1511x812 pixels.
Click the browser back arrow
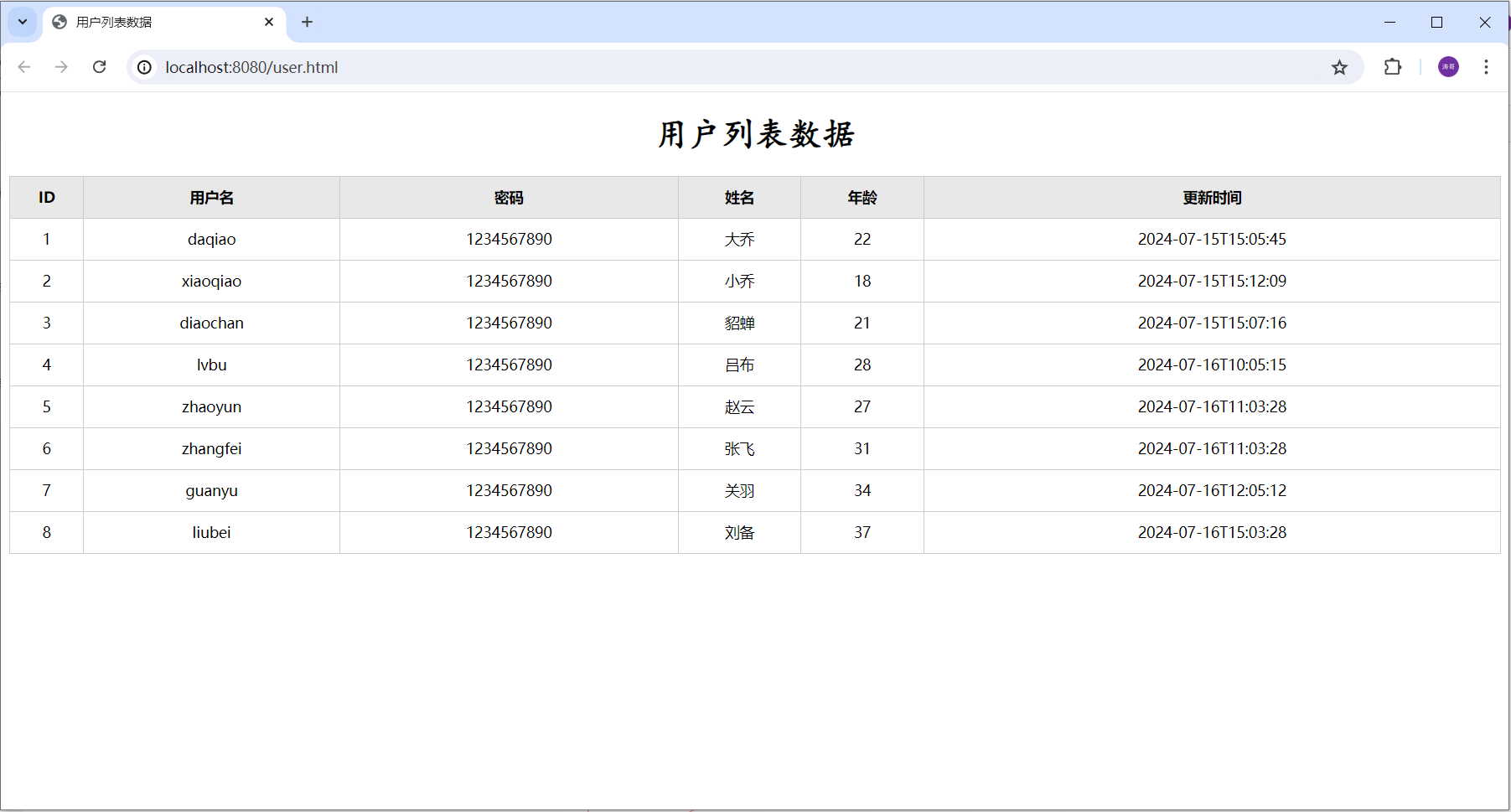click(24, 67)
